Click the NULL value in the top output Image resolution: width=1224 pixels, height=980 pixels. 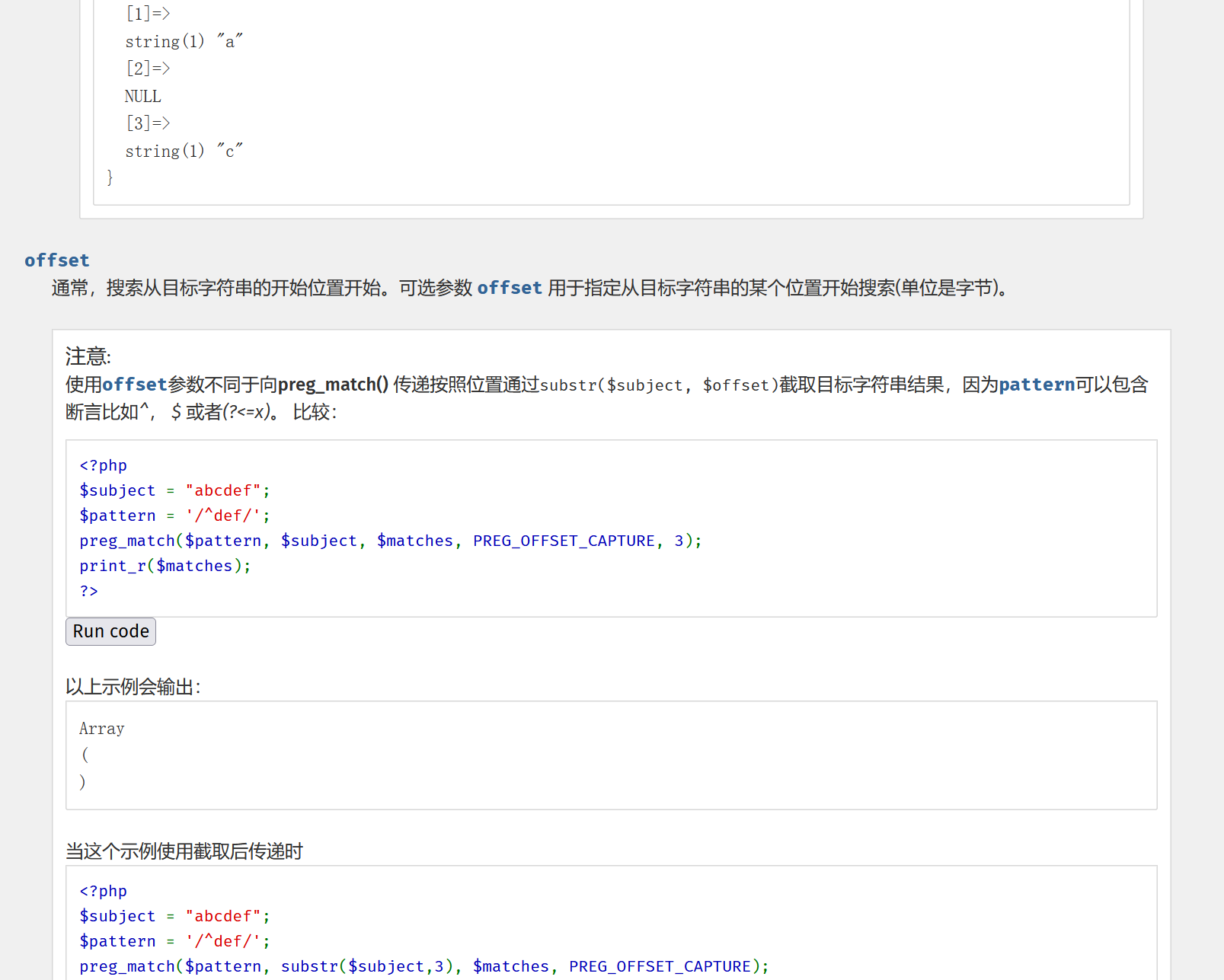pos(142,96)
